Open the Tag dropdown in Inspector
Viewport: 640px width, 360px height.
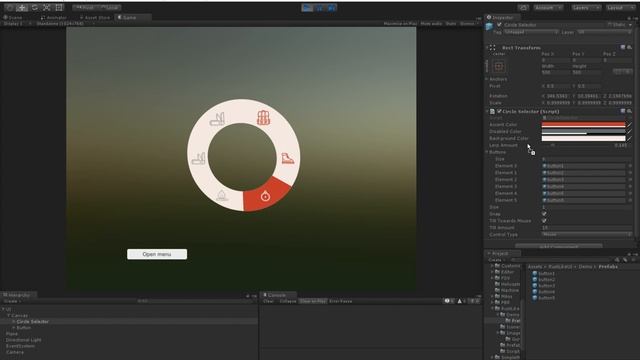(x=531, y=32)
